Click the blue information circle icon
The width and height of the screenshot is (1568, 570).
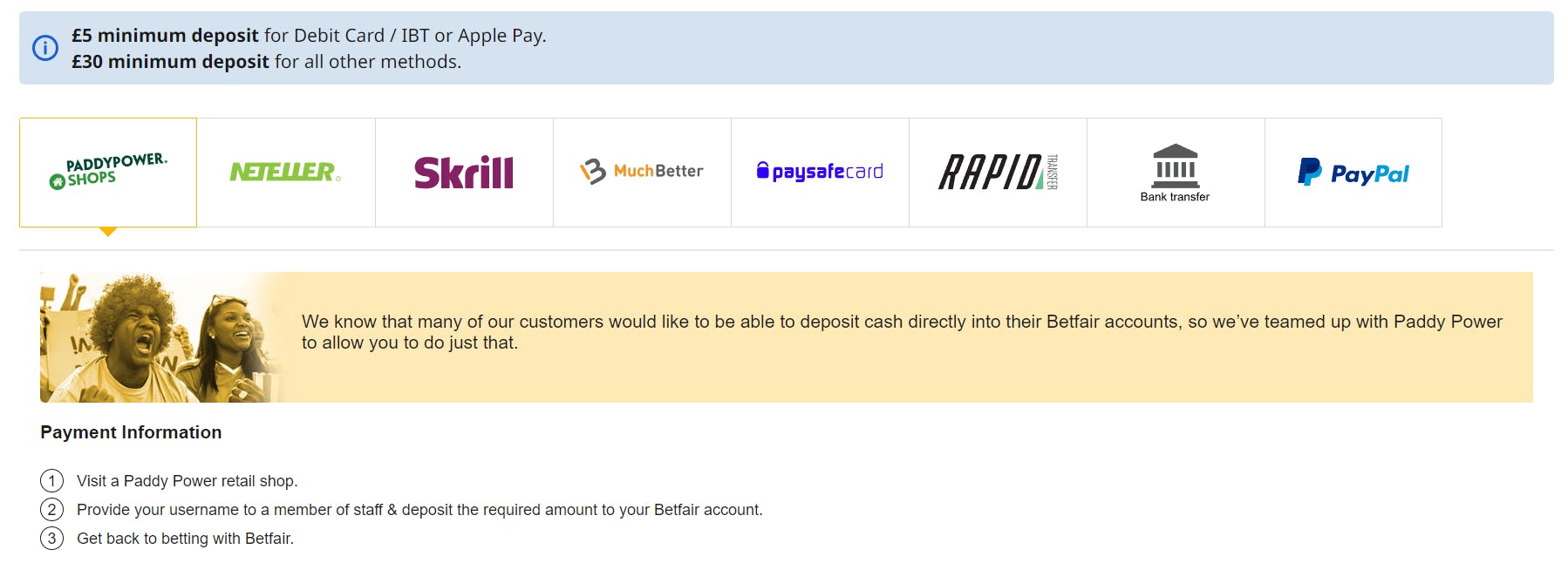coord(45,48)
